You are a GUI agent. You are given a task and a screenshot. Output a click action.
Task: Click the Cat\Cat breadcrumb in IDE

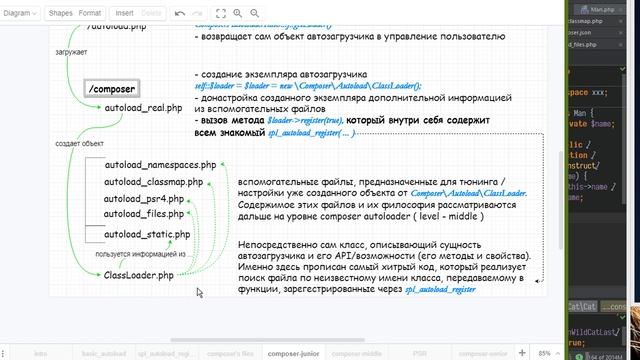(x=582, y=307)
